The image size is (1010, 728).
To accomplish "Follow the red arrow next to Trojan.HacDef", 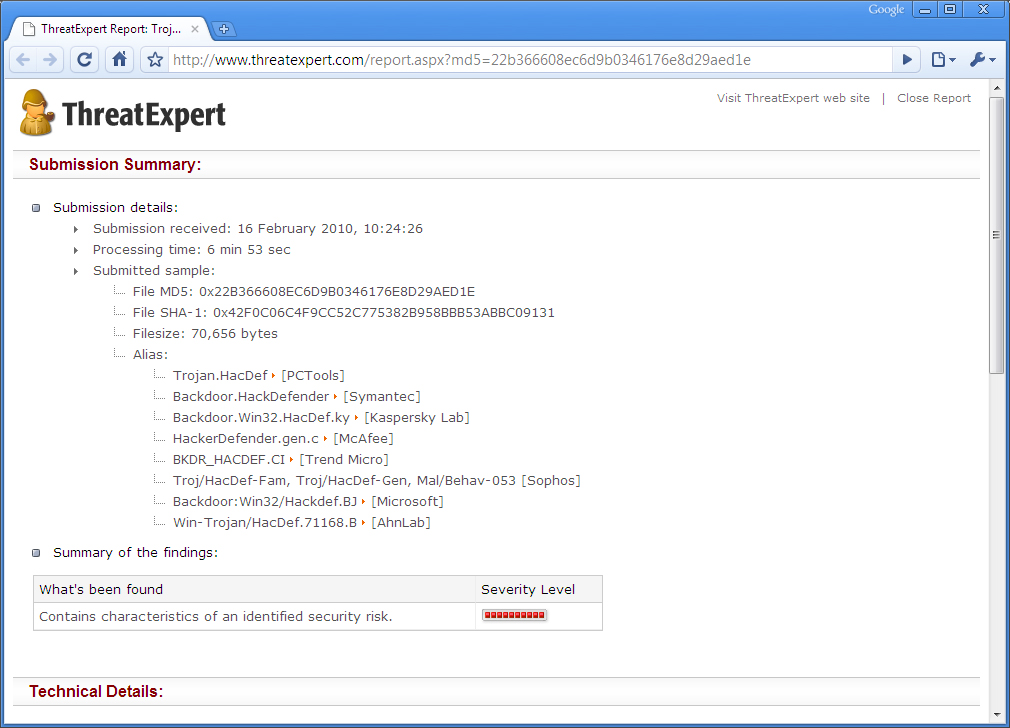I will (x=274, y=376).
